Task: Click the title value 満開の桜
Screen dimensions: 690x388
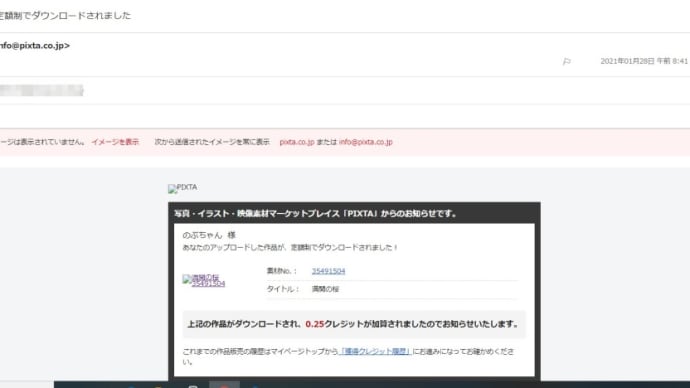Action: click(x=325, y=289)
